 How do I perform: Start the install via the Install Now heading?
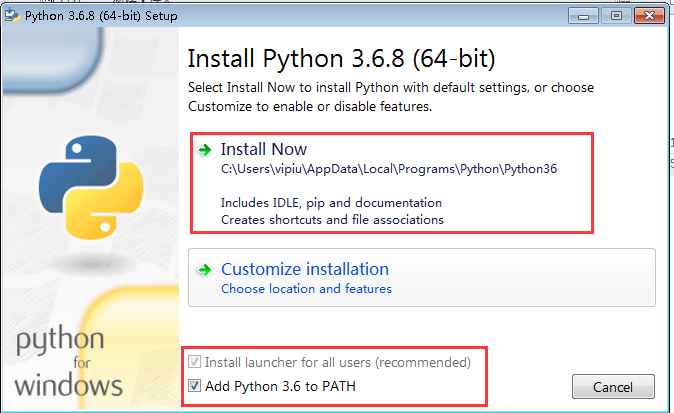pos(264,149)
